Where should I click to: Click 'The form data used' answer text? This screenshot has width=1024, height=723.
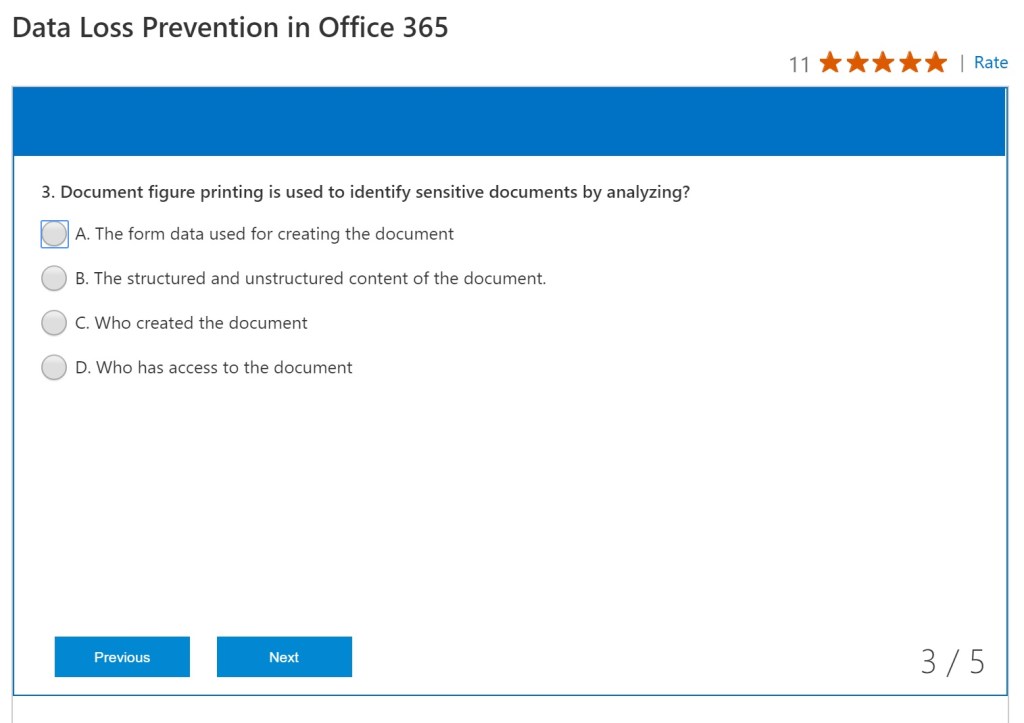click(x=265, y=234)
